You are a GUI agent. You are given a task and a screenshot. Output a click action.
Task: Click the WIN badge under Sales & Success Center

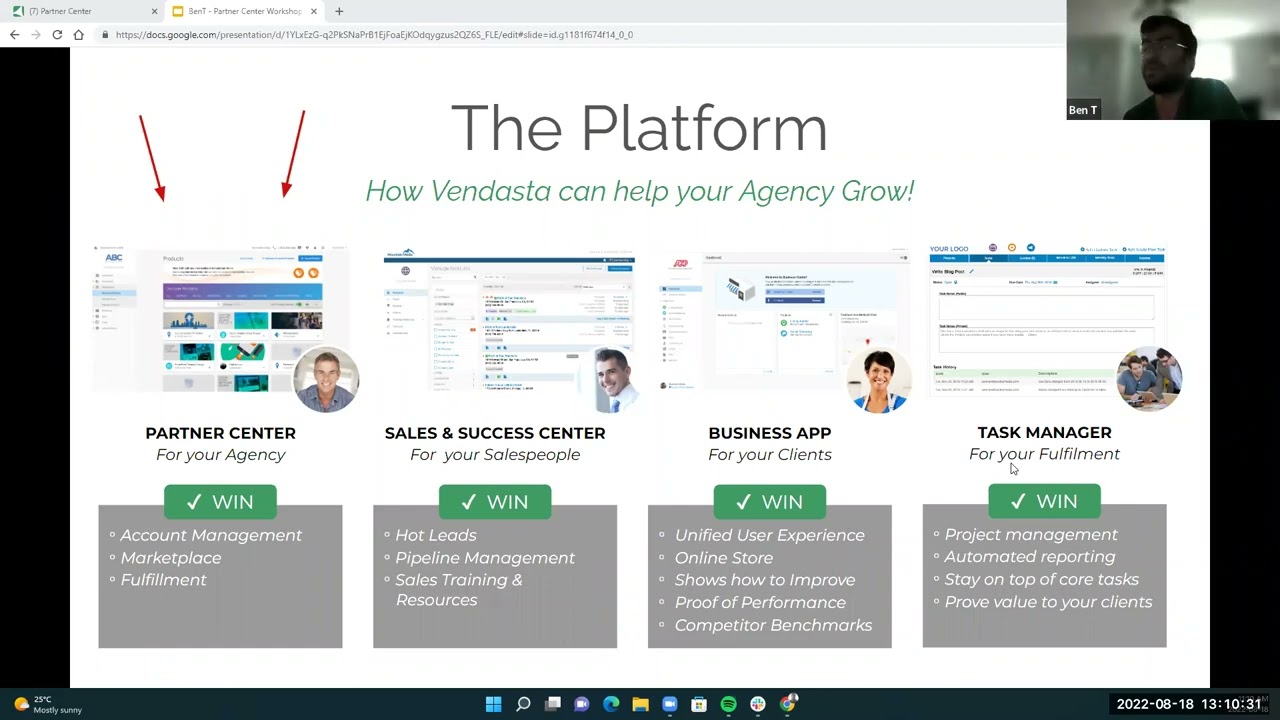tap(495, 502)
